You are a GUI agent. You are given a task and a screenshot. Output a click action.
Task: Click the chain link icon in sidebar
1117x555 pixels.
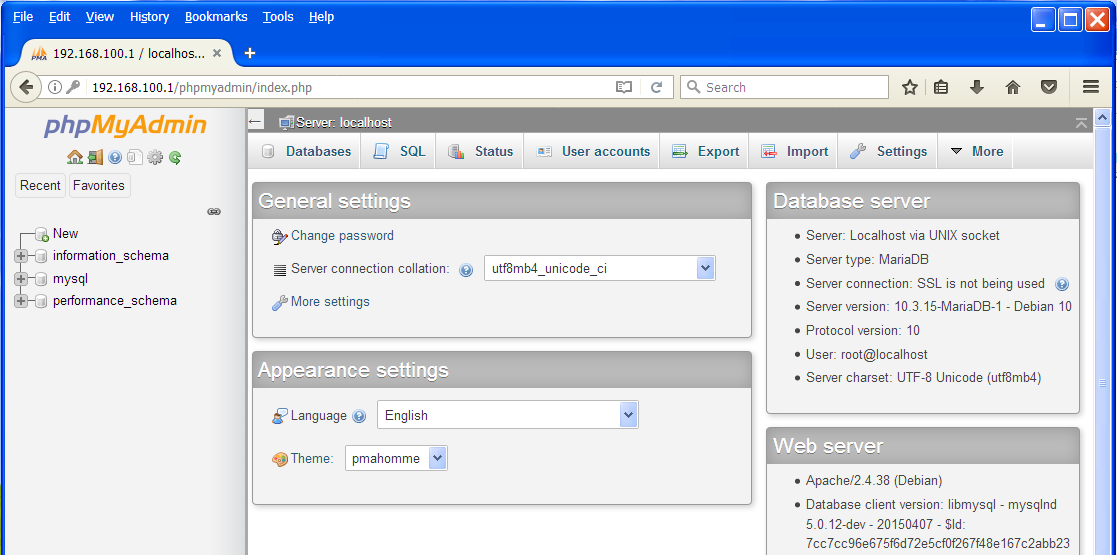coord(213,212)
